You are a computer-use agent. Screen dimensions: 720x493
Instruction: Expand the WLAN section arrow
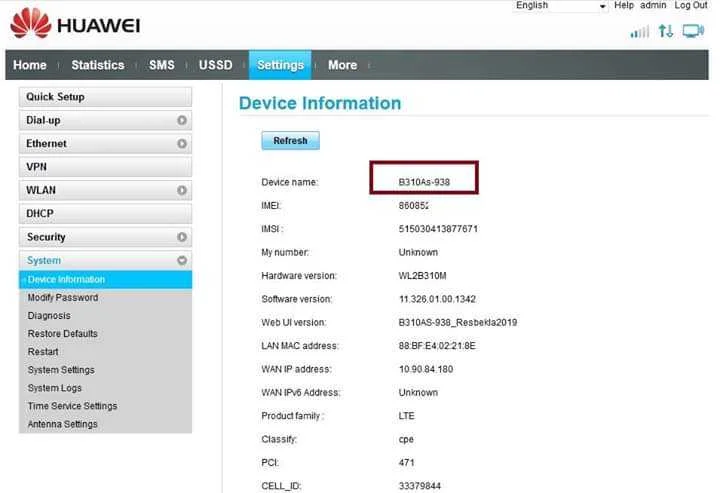pos(182,190)
